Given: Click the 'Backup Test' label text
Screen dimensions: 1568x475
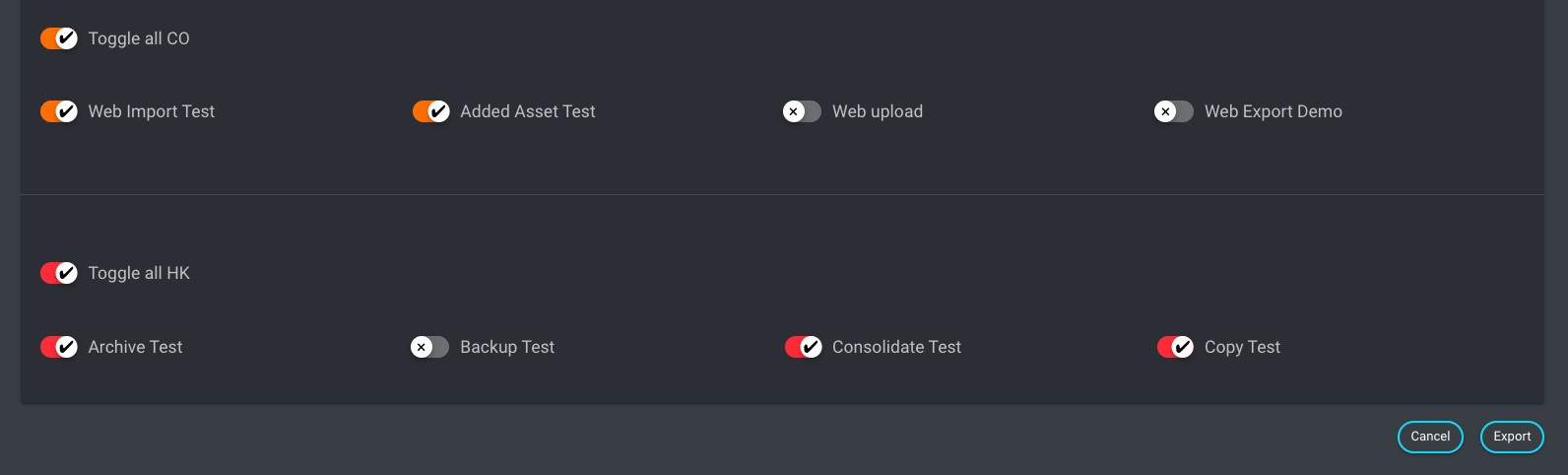Looking at the screenshot, I should 507,347.
